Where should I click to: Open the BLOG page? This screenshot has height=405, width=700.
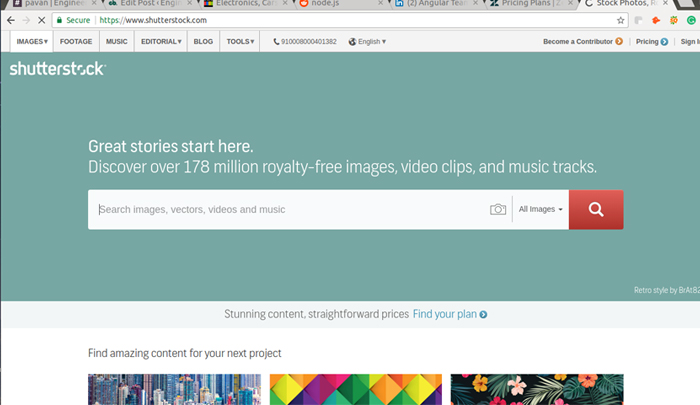tap(203, 42)
